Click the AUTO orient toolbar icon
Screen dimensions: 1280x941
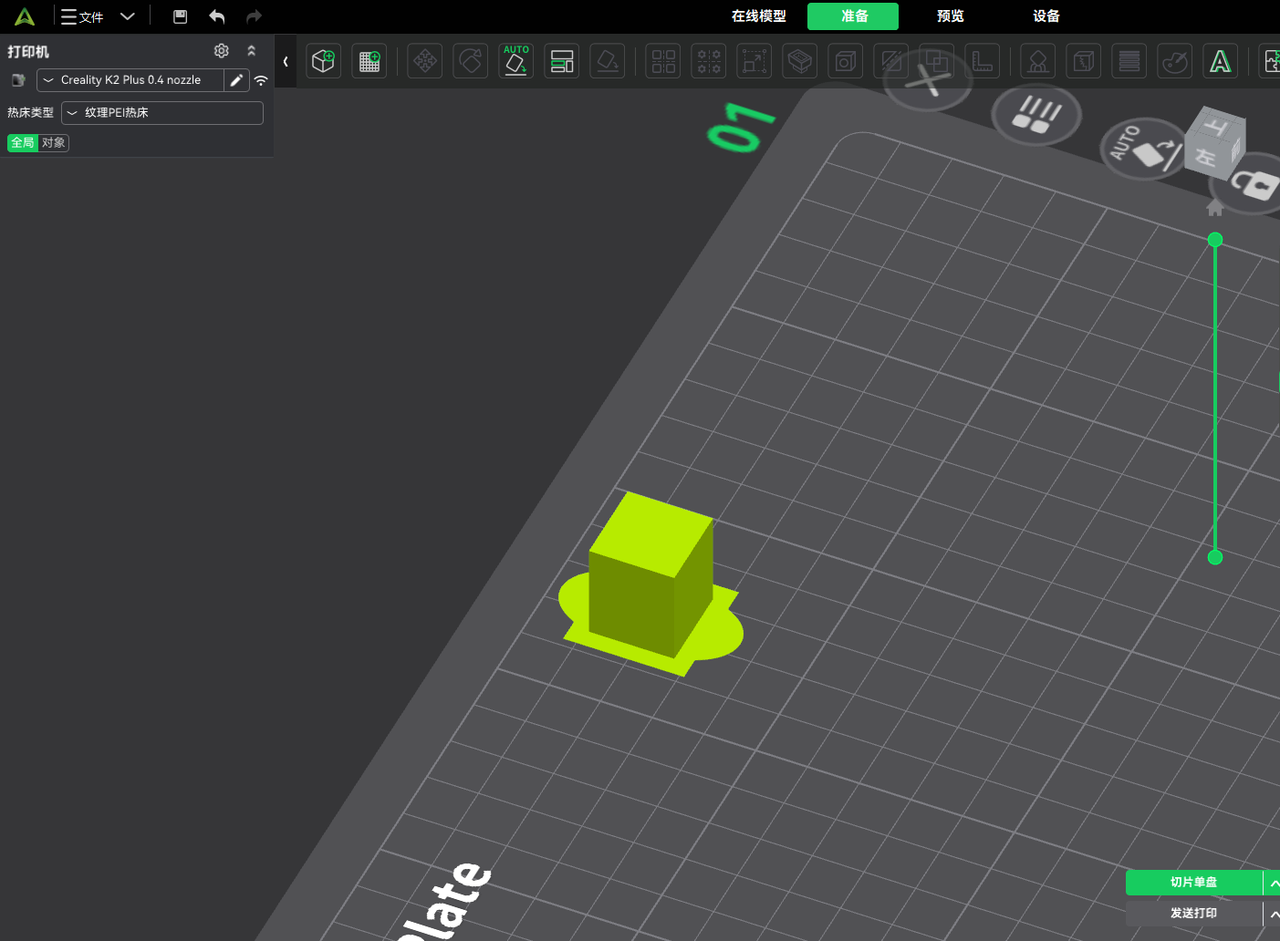(x=516, y=61)
